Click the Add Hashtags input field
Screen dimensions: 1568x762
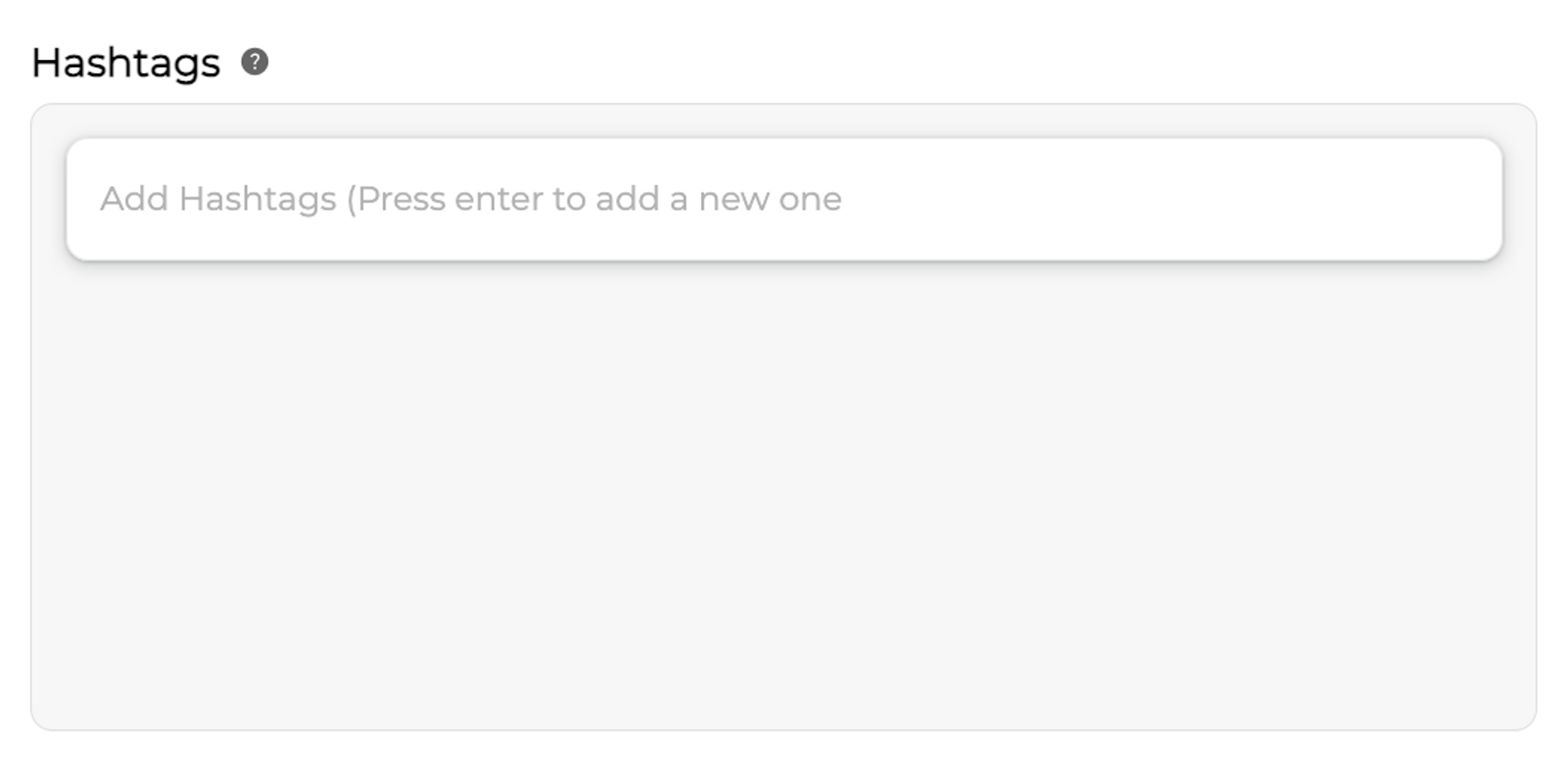(x=784, y=199)
